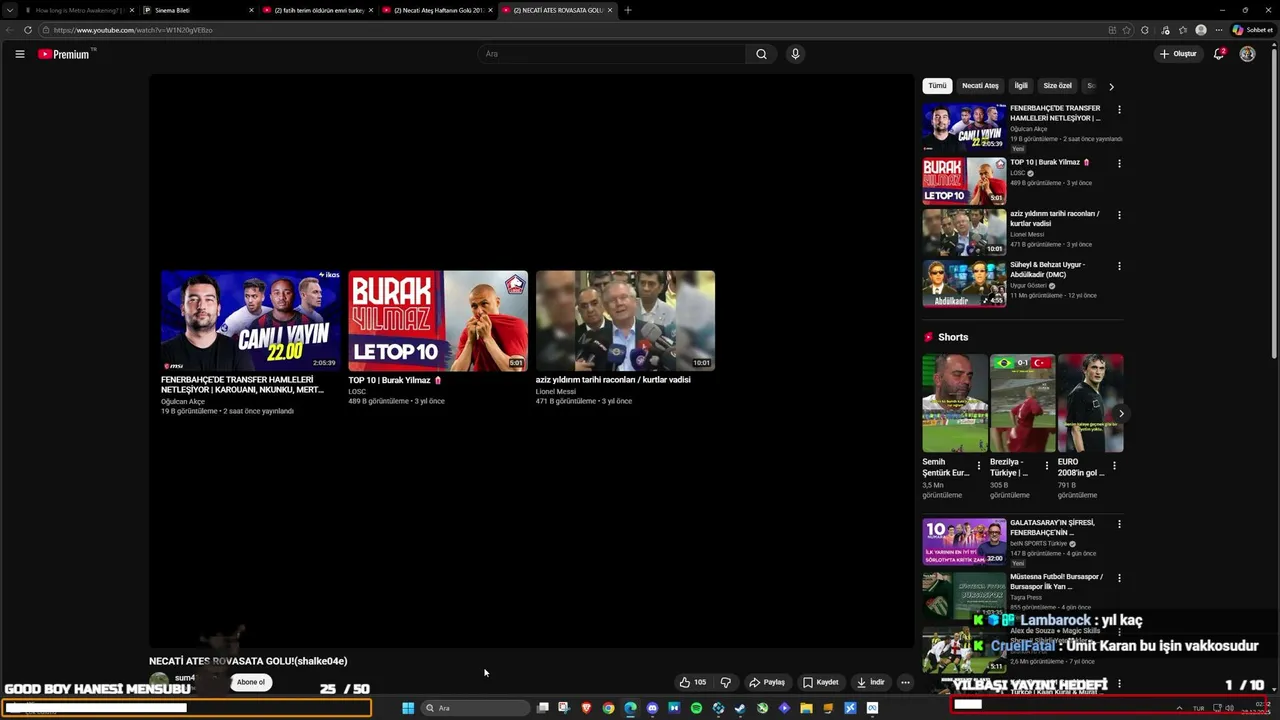
Task: Open options for Süheyl & Behzat Uygur video
Action: pyautogui.click(x=1119, y=266)
